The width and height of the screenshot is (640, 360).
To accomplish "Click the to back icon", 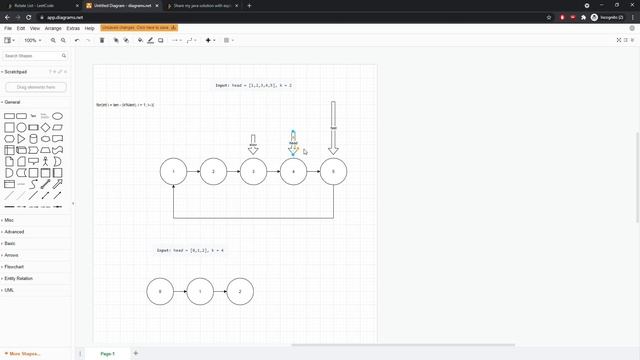I will tap(126, 40).
